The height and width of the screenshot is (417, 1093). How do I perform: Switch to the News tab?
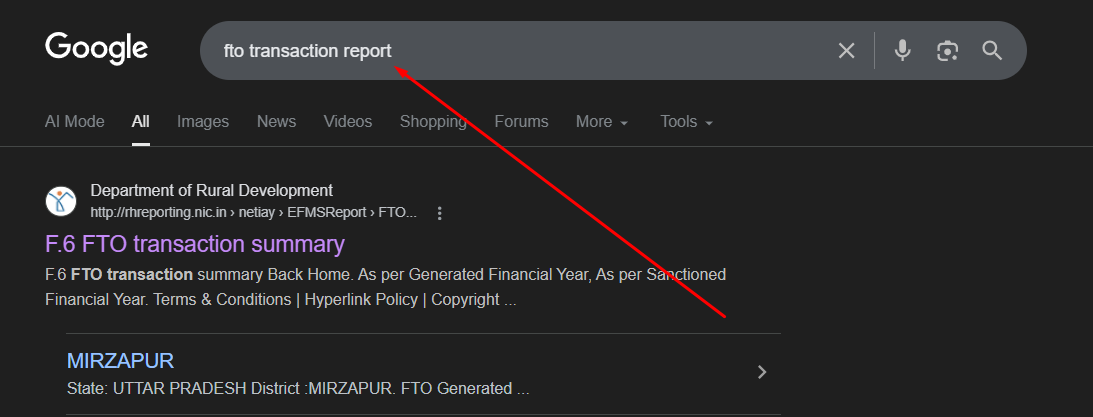pos(276,122)
